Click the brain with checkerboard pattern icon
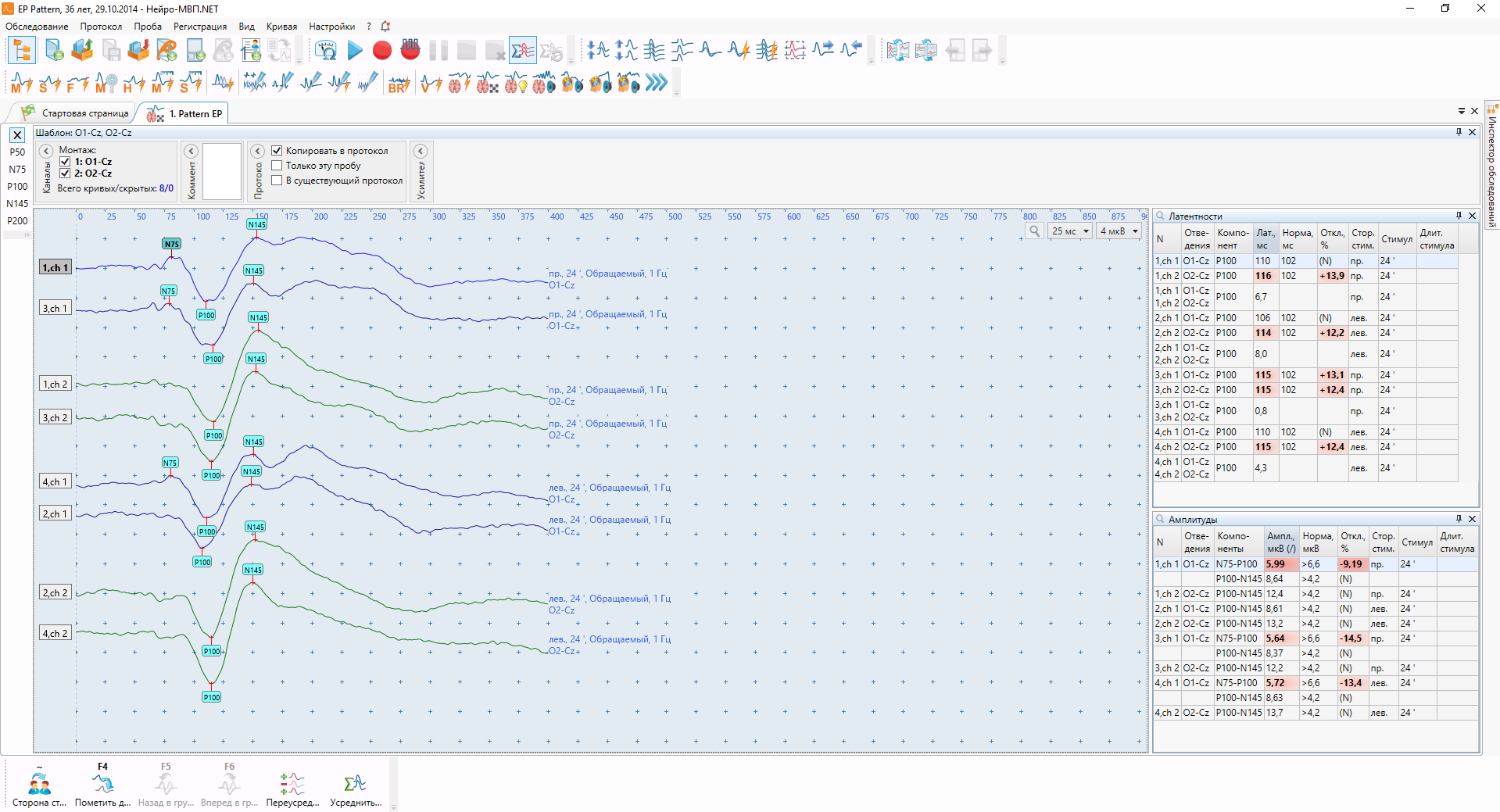 [487, 83]
